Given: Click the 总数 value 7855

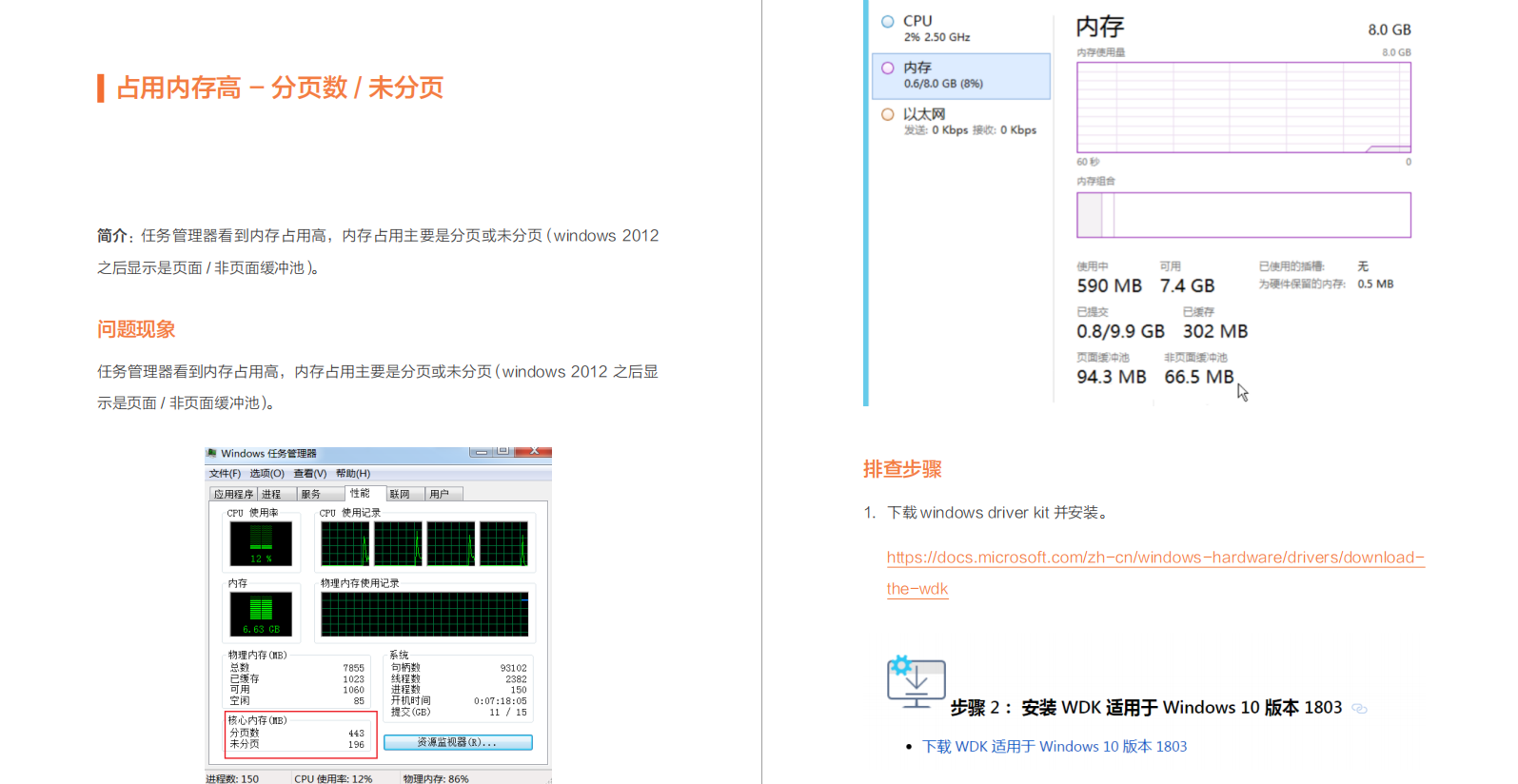Looking at the screenshot, I should 353,668.
